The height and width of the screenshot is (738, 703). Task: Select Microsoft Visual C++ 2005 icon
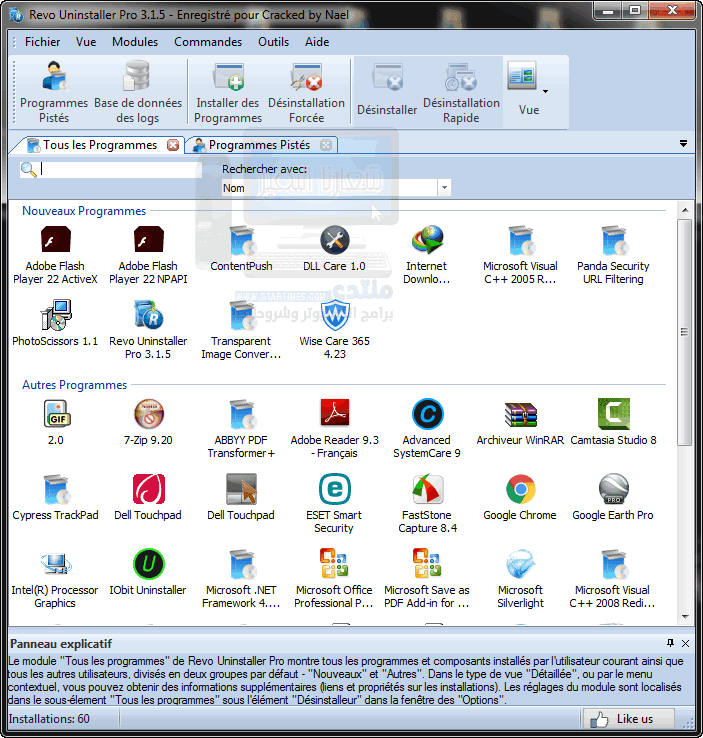click(x=520, y=255)
